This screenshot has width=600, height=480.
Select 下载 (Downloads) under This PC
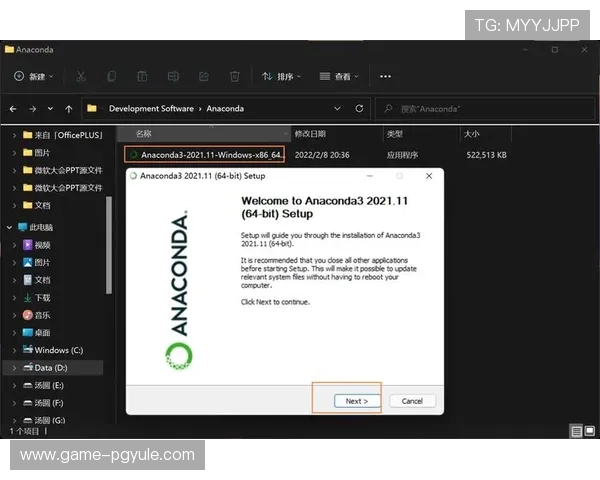(37, 298)
